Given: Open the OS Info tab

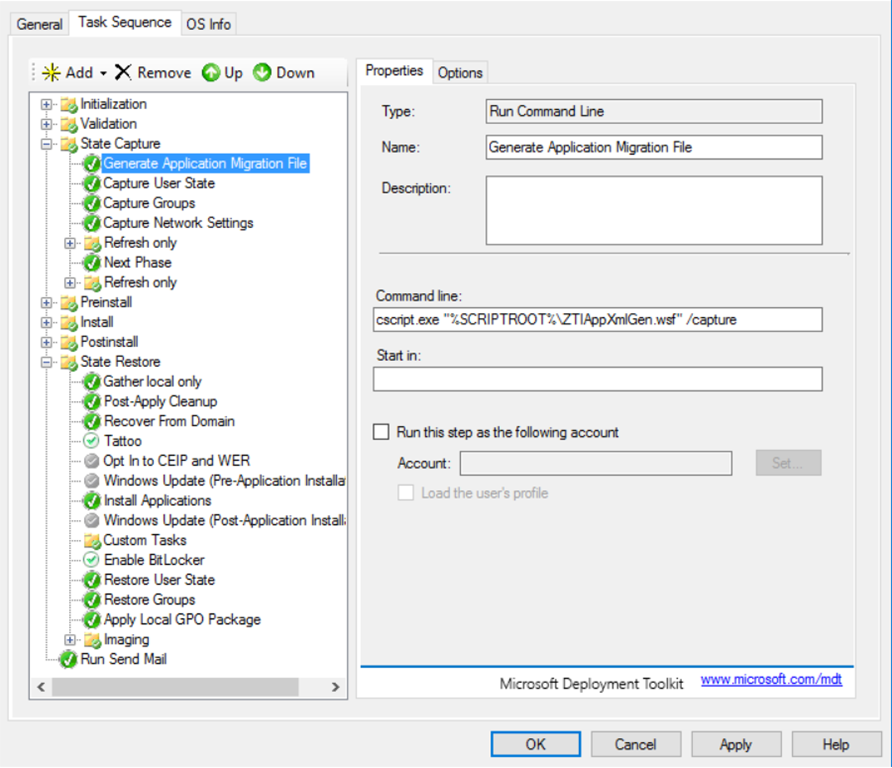Looking at the screenshot, I should coord(209,24).
